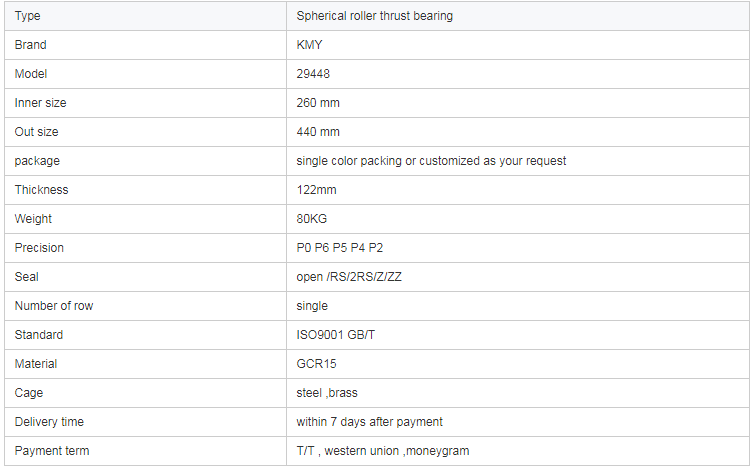Click the 'steel ,brass' cage value

[327, 393]
